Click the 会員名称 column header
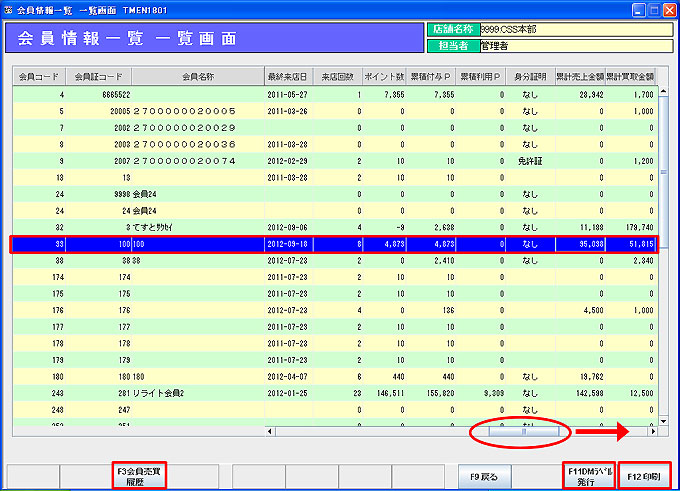 click(197, 76)
